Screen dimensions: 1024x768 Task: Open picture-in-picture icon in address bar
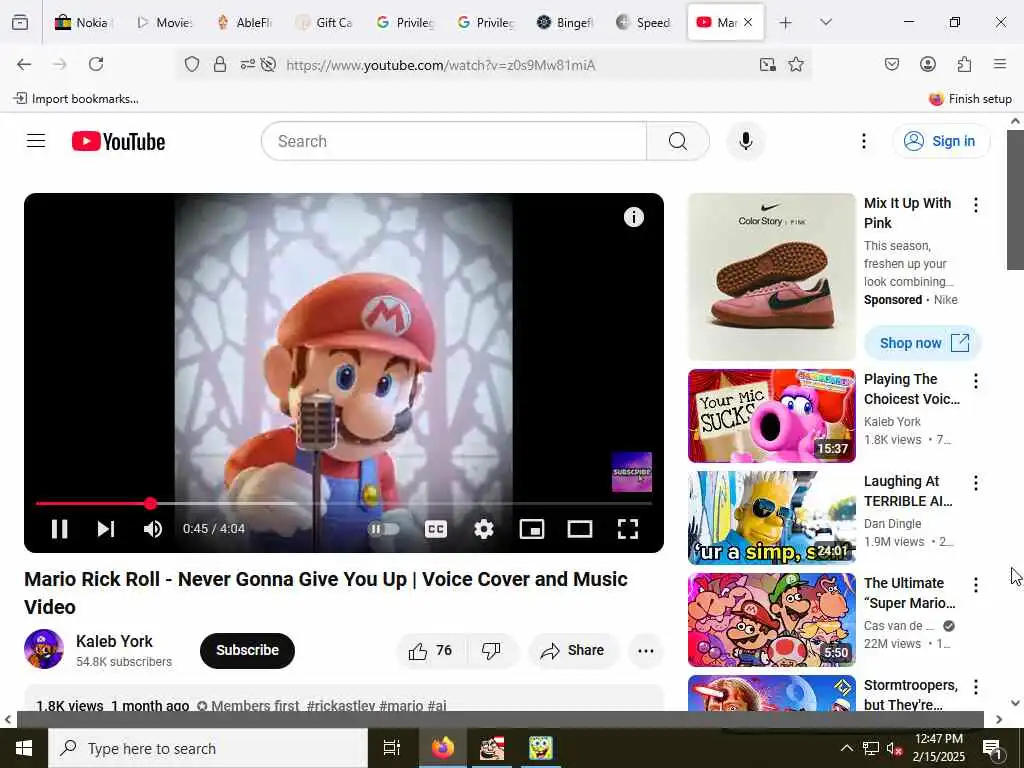767,64
